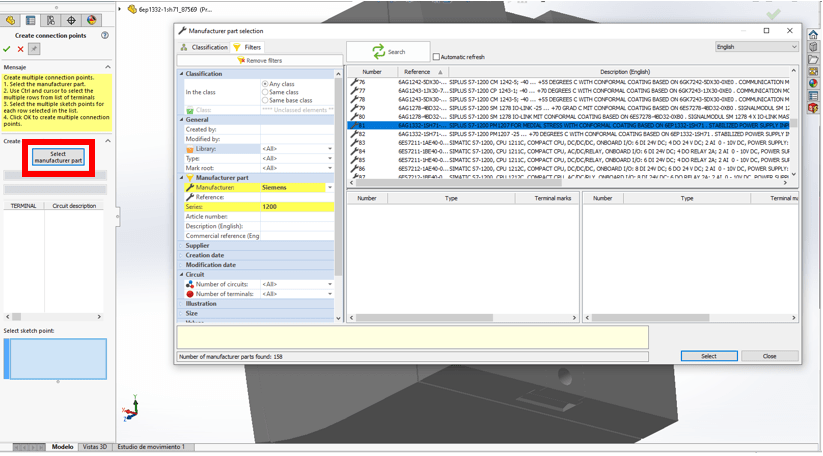Collapse the Classification filter group
This screenshot has width=823, height=456.
(x=182, y=74)
